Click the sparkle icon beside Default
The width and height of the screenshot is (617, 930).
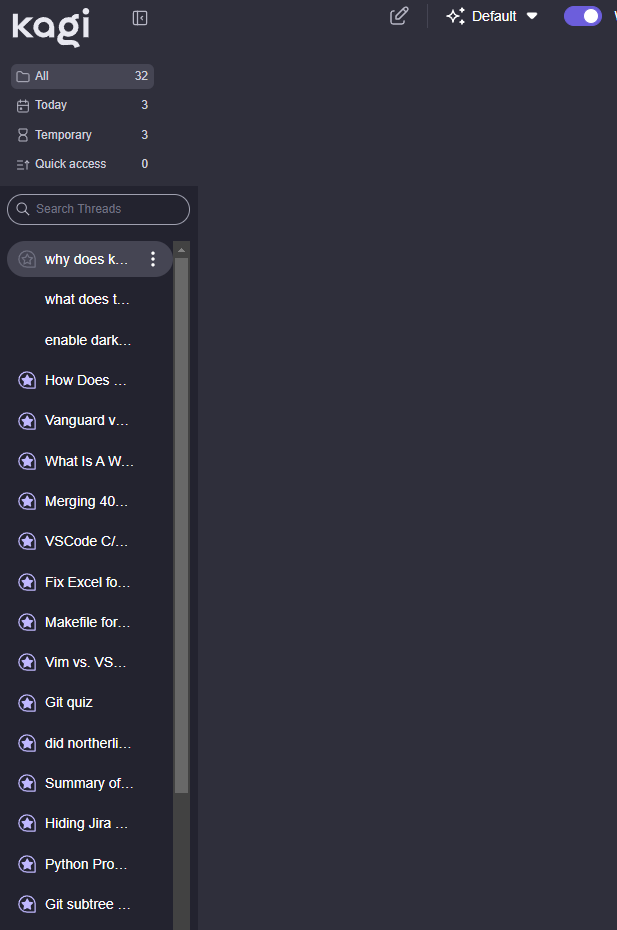pyautogui.click(x=456, y=16)
